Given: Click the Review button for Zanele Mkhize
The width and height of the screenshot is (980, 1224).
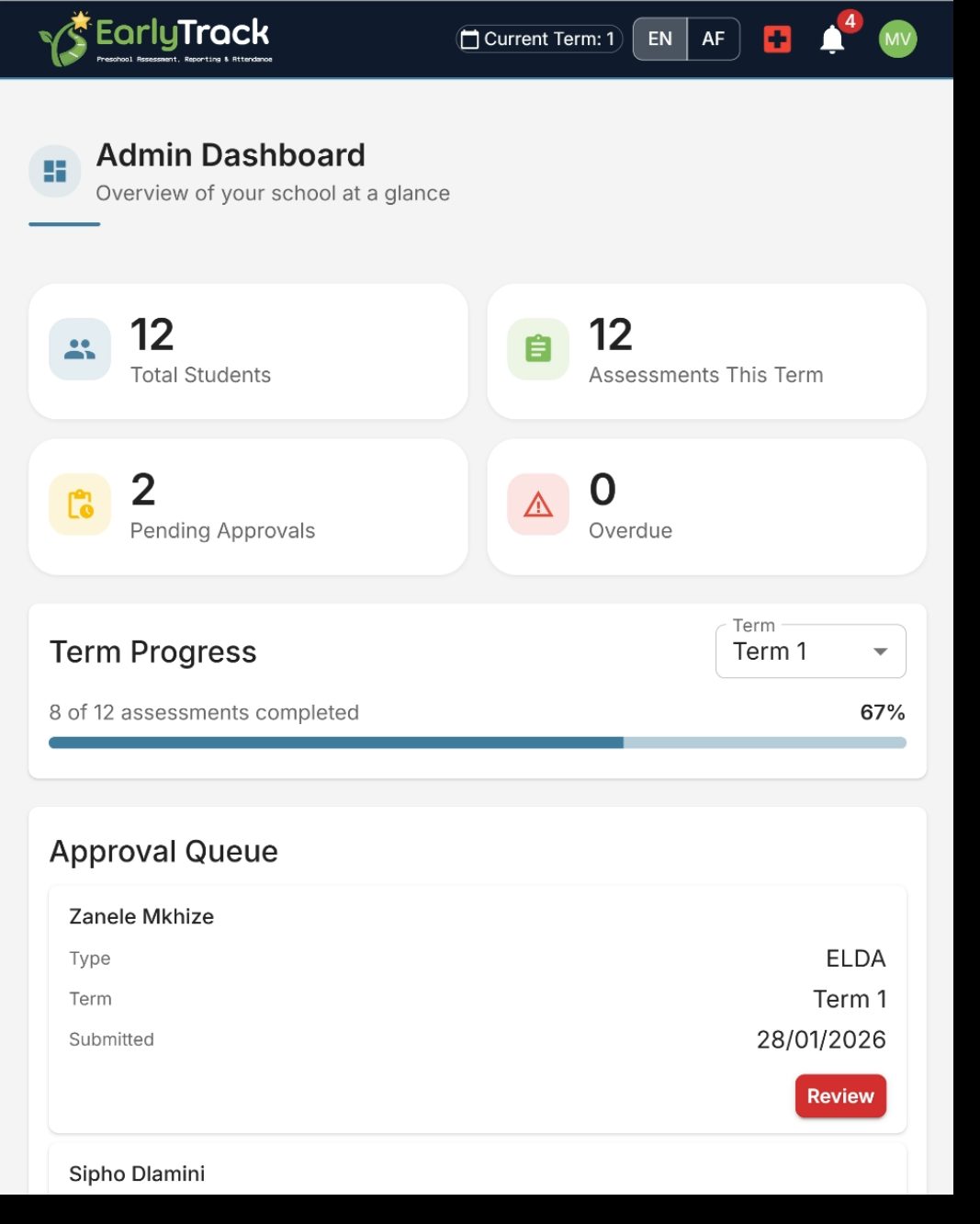Looking at the screenshot, I should pos(839,1095).
